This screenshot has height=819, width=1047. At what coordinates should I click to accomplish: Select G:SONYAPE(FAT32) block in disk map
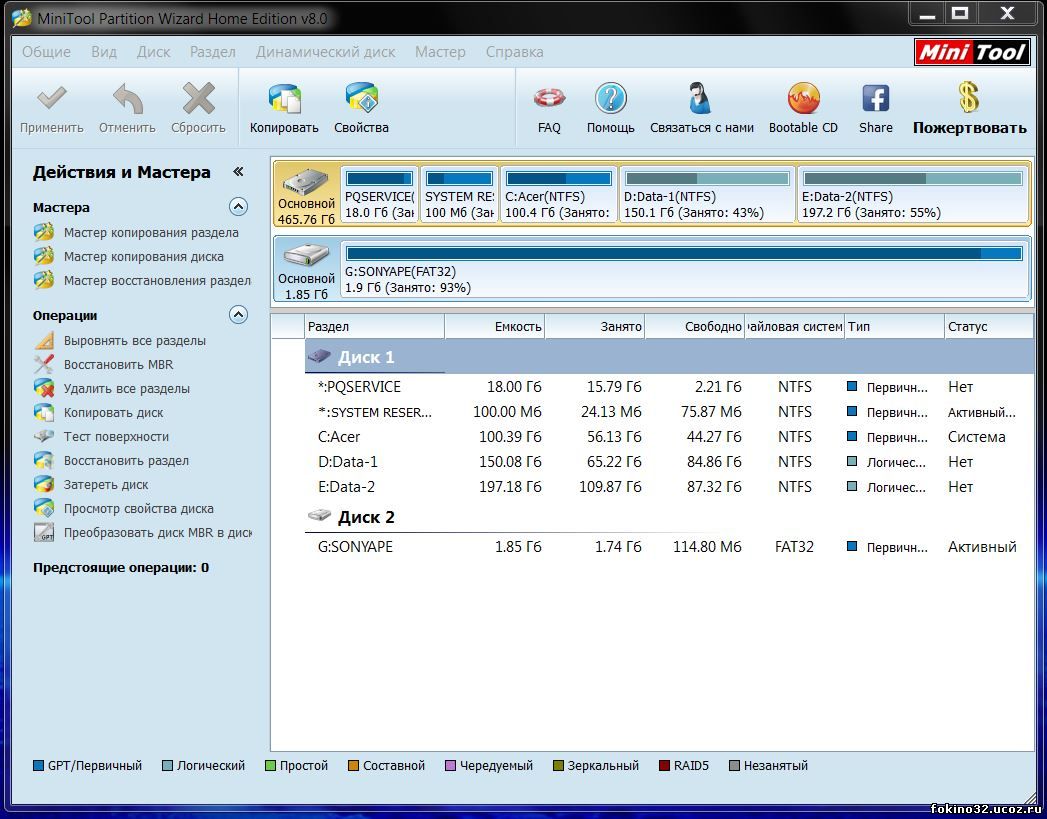click(684, 270)
